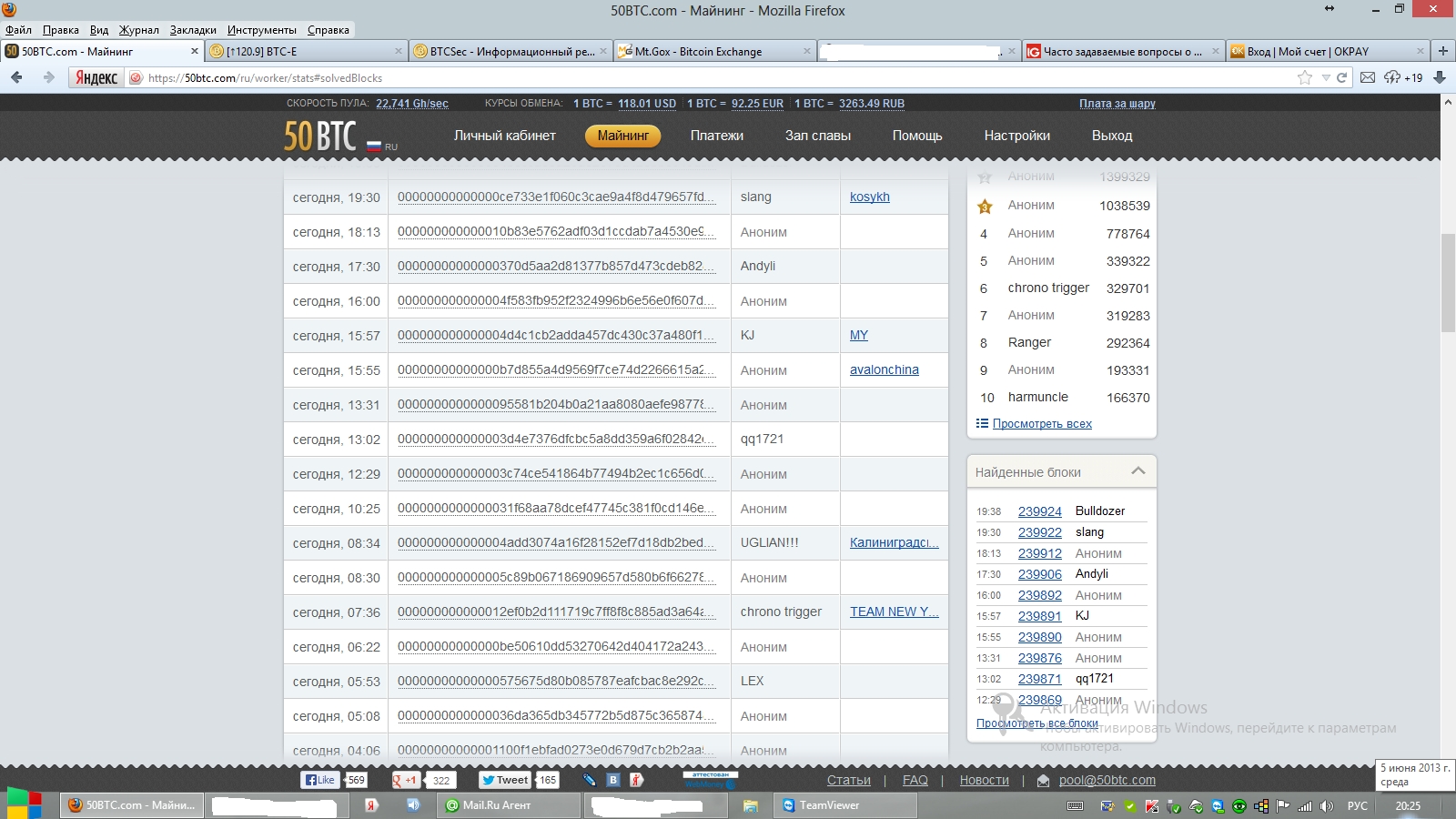This screenshot has height=819, width=1456.
Task: Collapse the Найденные блоки panel
Action: (x=1137, y=470)
